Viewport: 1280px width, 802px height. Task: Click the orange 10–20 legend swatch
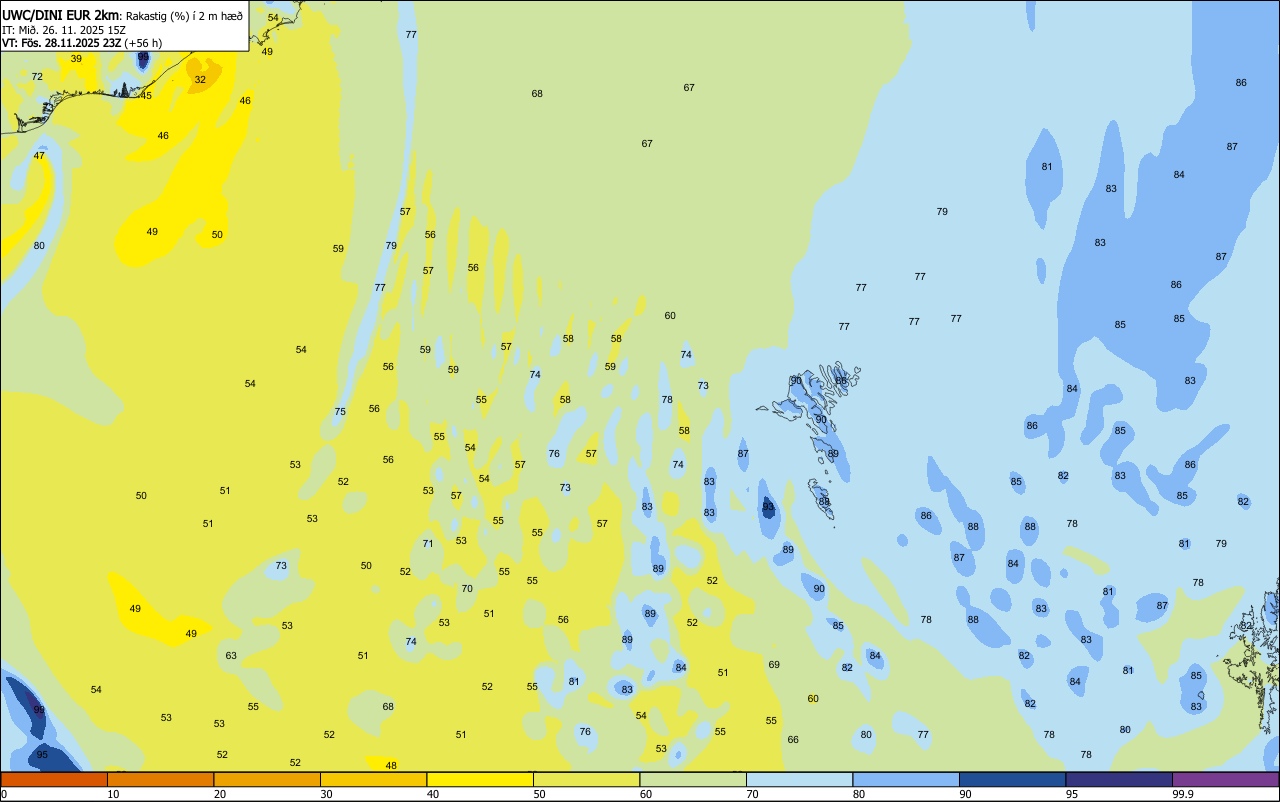pos(160,779)
